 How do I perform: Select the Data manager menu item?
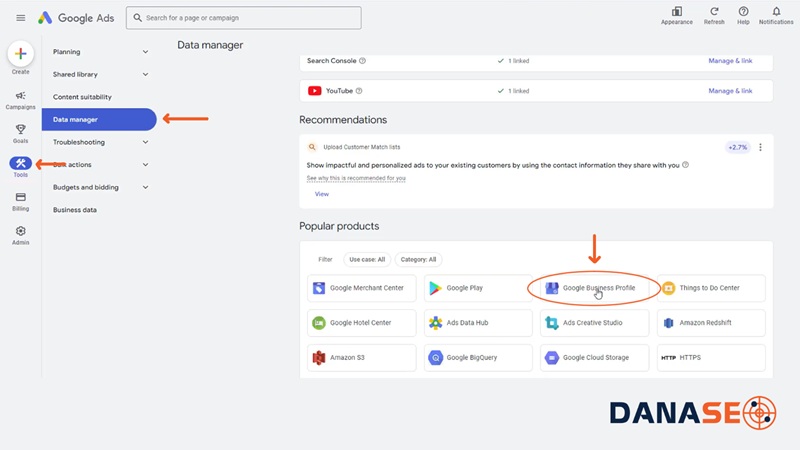(99, 119)
